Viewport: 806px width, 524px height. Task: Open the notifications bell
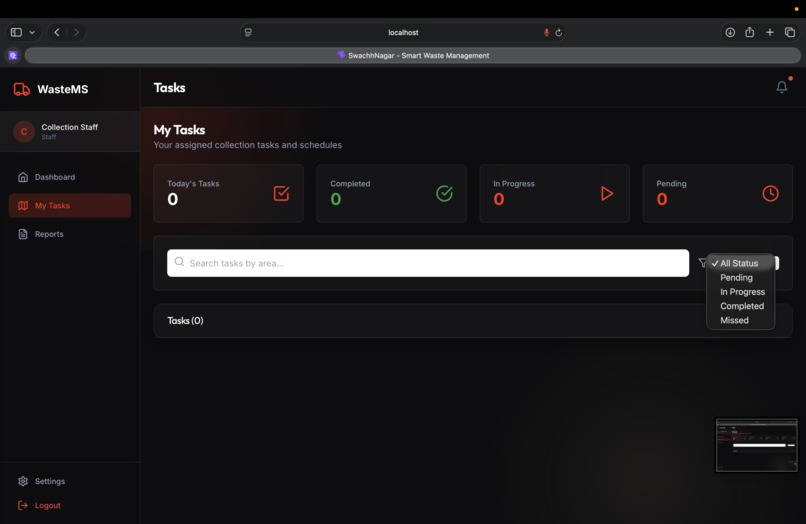(781, 87)
